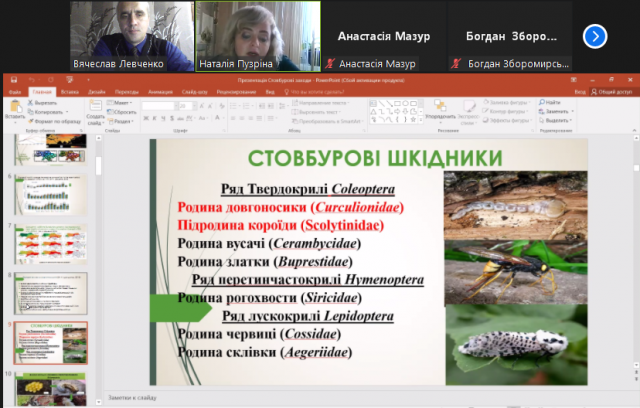Viewport: 640px width, 408px height.
Task: Toggle italic К formatting
Action: coord(155,118)
